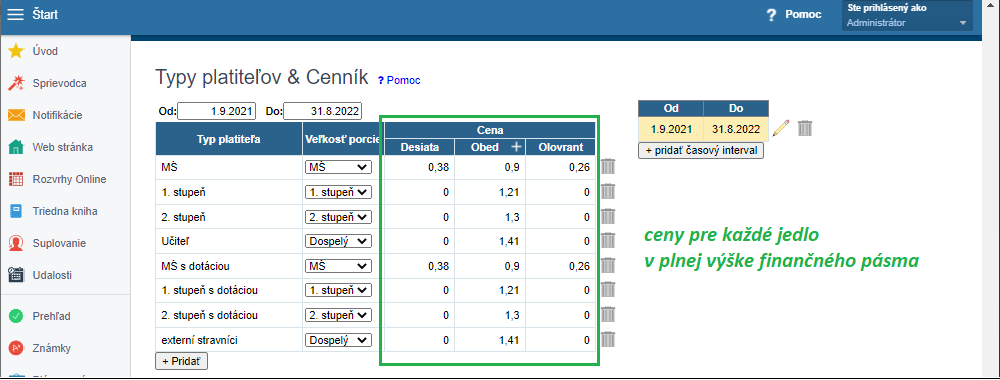This screenshot has height=380, width=1000.
Task: Delete the 2. stupeň row via its trash icon
Action: point(608,216)
